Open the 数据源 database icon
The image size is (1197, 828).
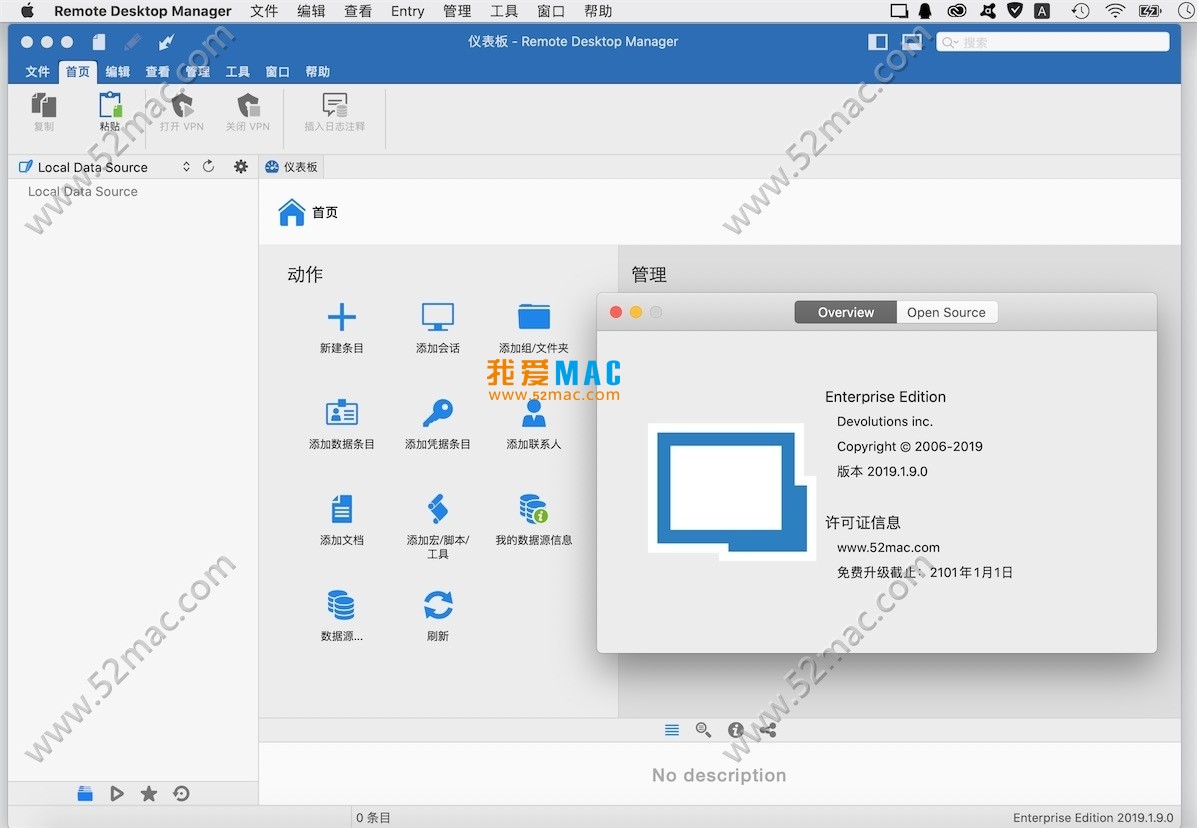tap(342, 605)
